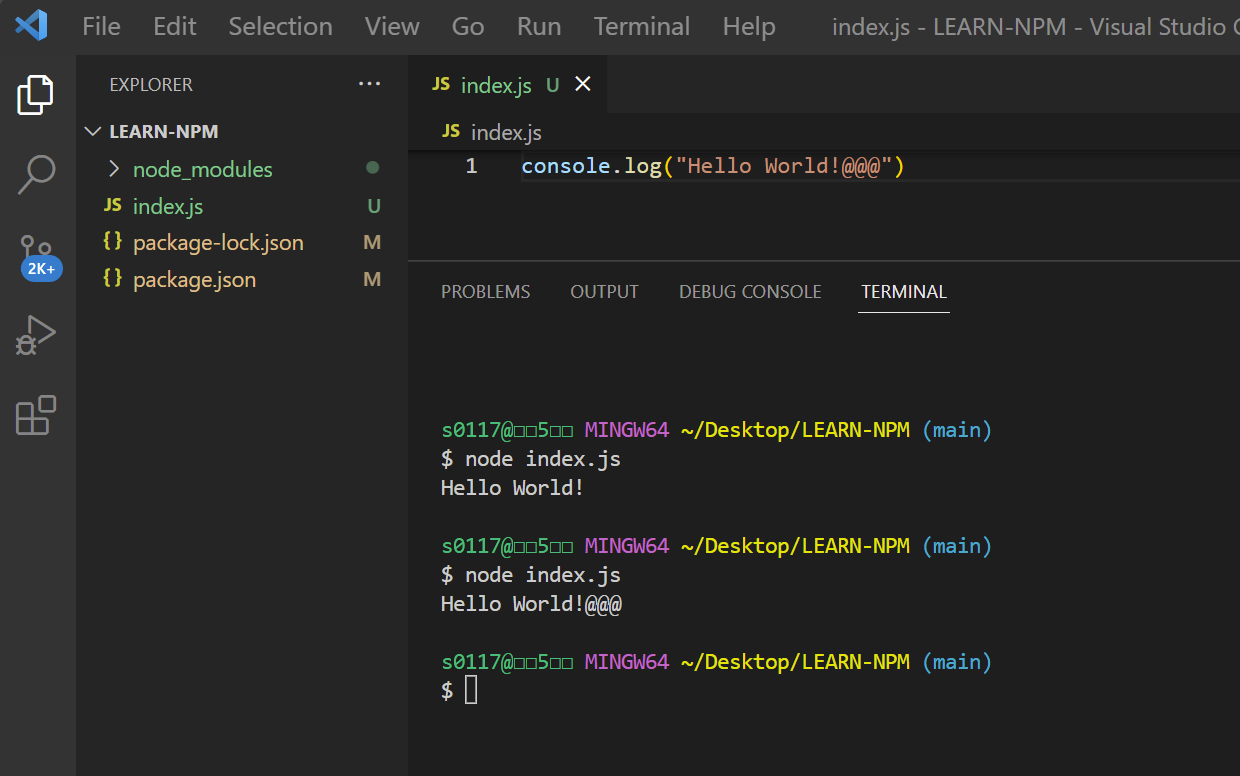The image size is (1240, 776).
Task: Open Source Control view with 2K+ badge
Action: [x=39, y=257]
